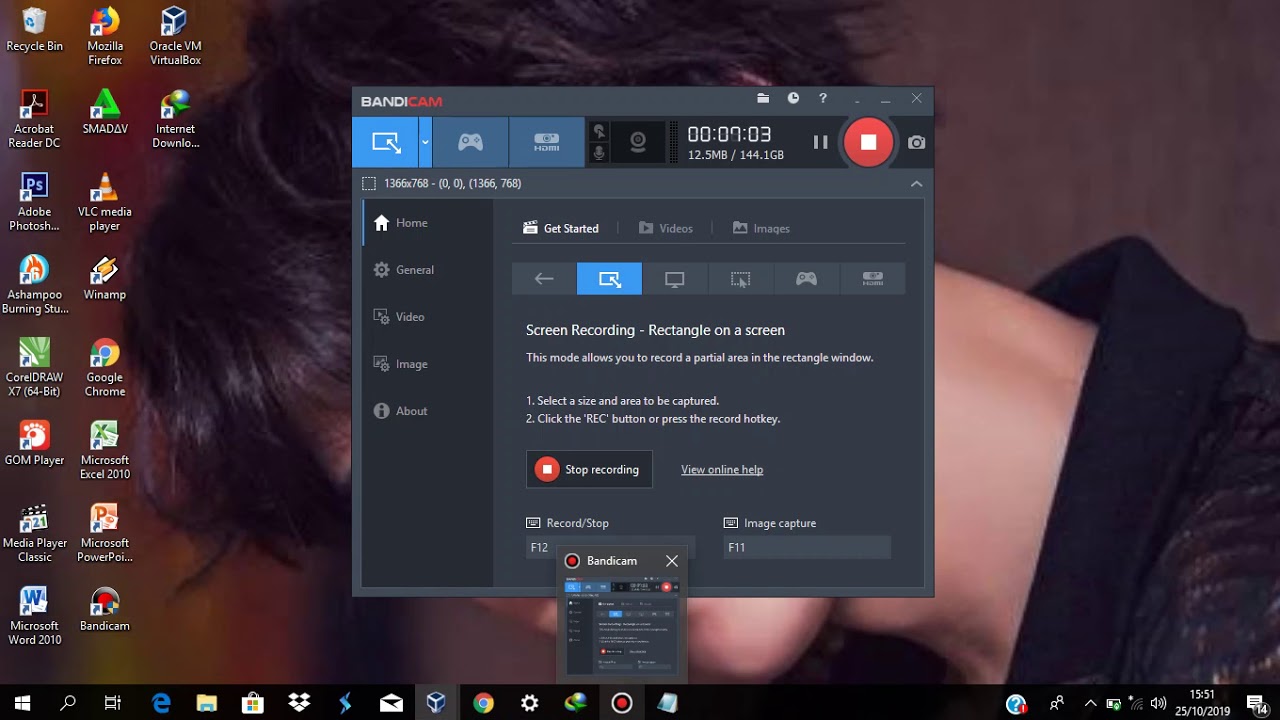
Task: Select Fullscreen monitor recording mode button
Action: click(675, 279)
